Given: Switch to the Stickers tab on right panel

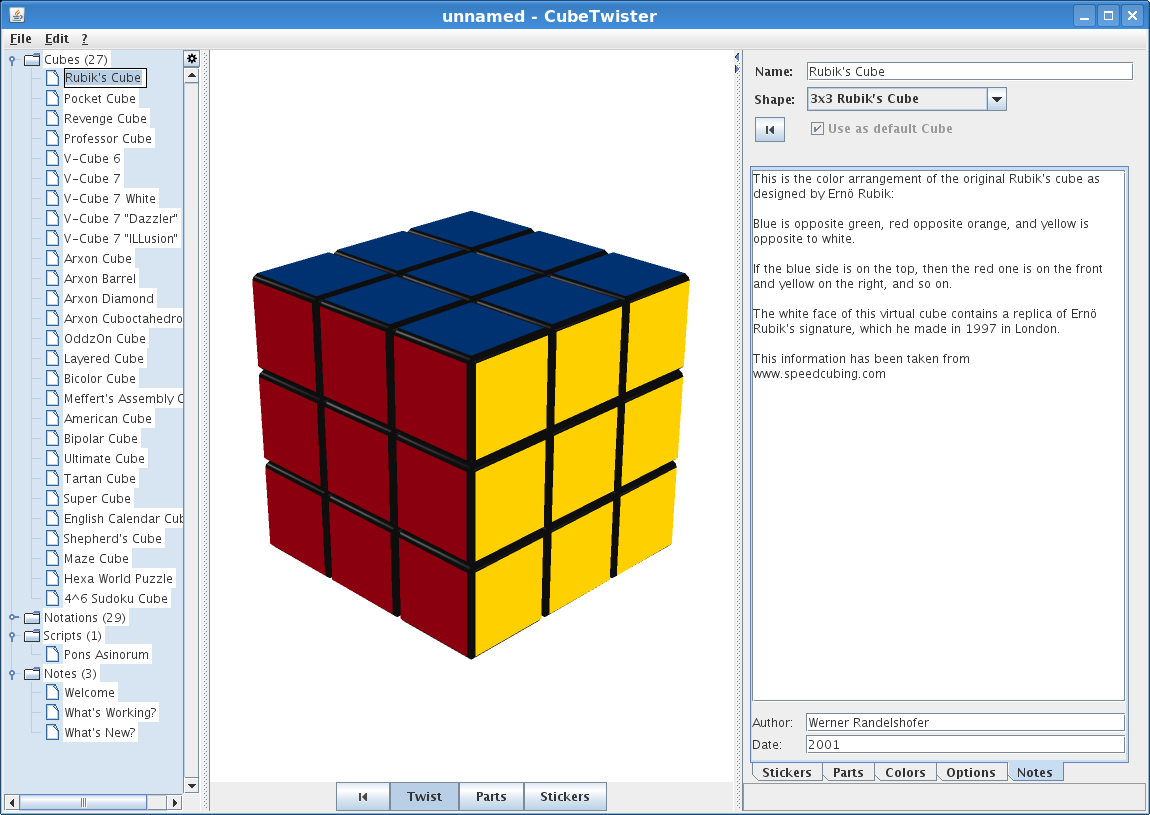Looking at the screenshot, I should (786, 772).
